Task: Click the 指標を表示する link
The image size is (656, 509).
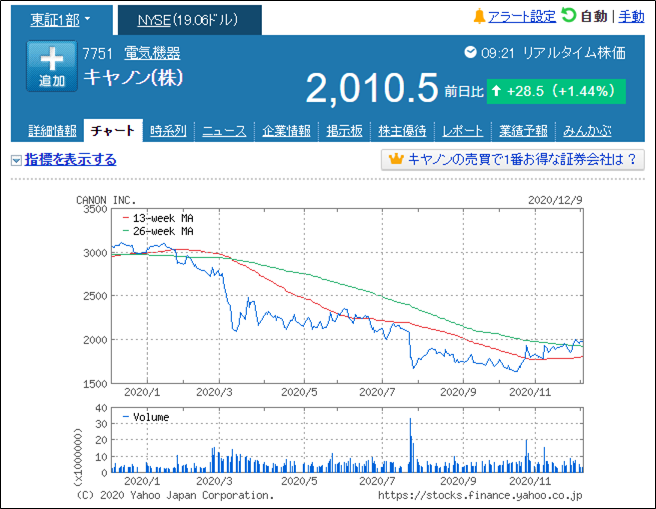Action: pyautogui.click(x=70, y=160)
